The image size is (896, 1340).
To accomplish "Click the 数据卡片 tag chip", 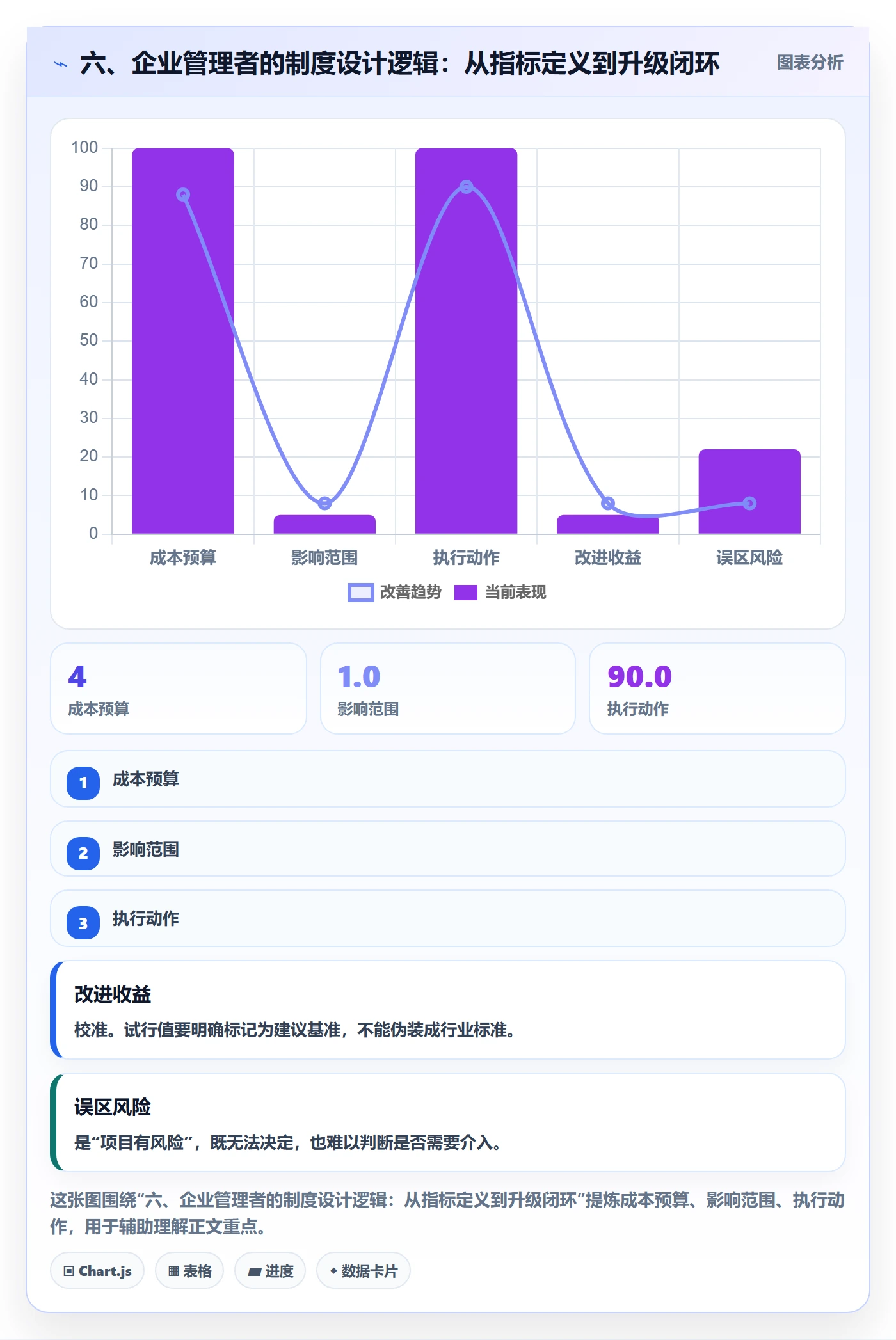I will [x=364, y=1271].
